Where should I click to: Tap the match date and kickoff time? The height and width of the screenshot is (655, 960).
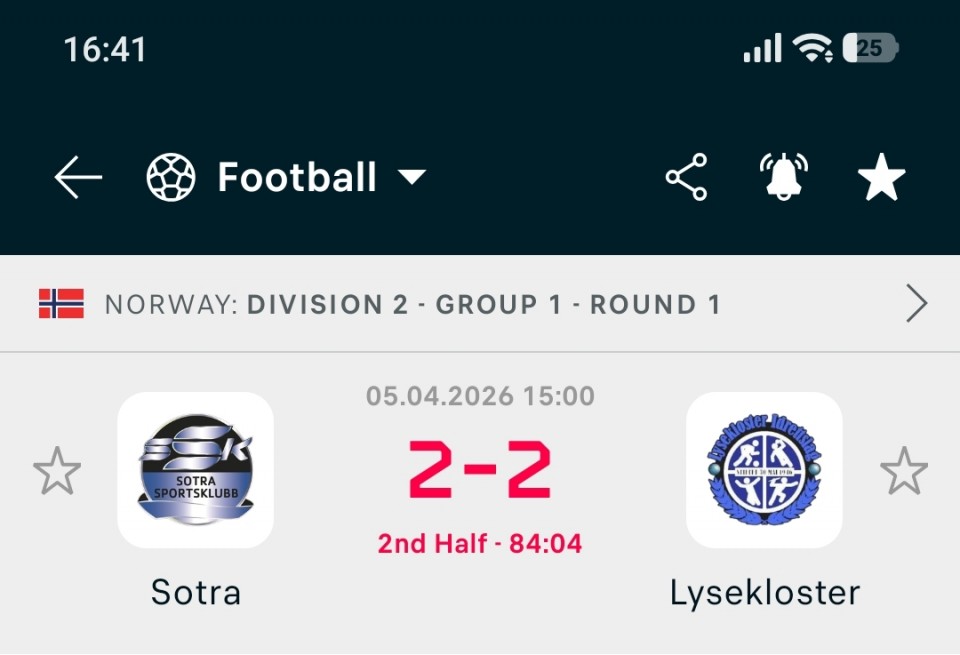click(x=480, y=396)
